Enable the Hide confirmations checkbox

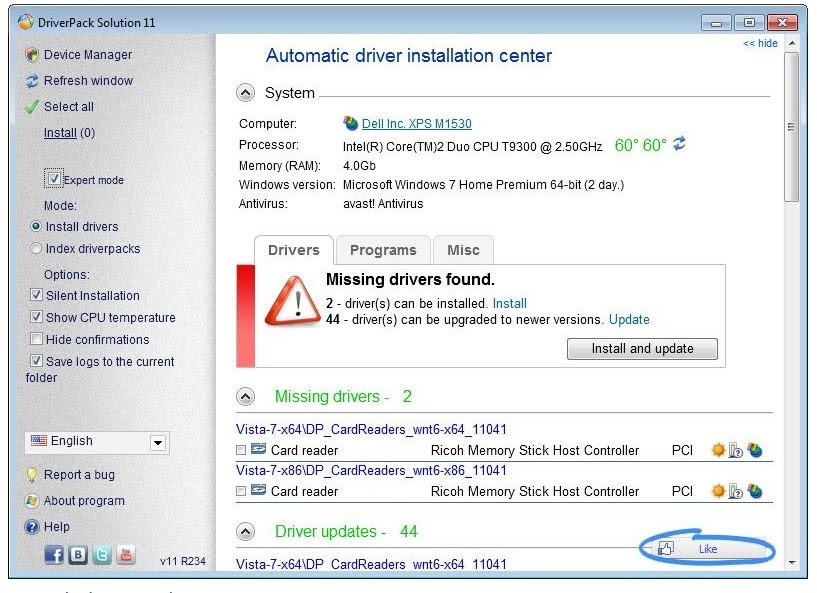[x=36, y=339]
